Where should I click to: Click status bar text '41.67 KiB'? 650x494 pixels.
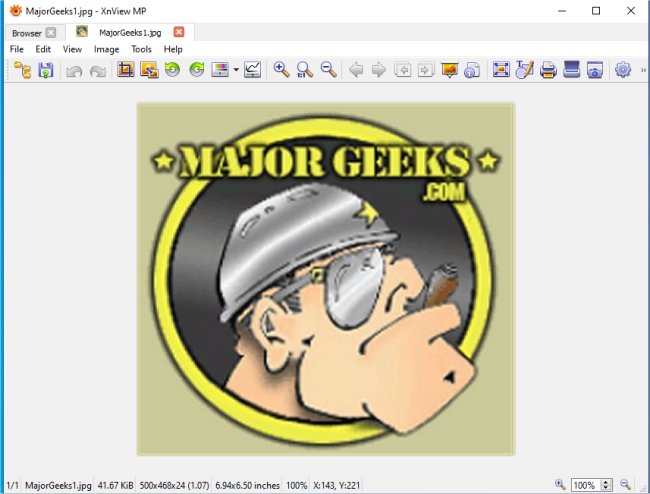[x=116, y=485]
